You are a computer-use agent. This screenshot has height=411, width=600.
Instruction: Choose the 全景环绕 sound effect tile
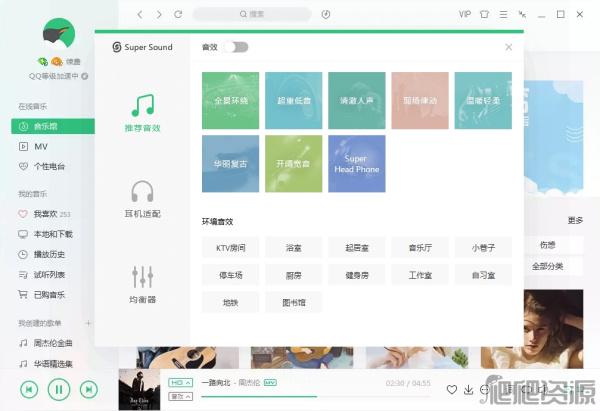tap(230, 101)
